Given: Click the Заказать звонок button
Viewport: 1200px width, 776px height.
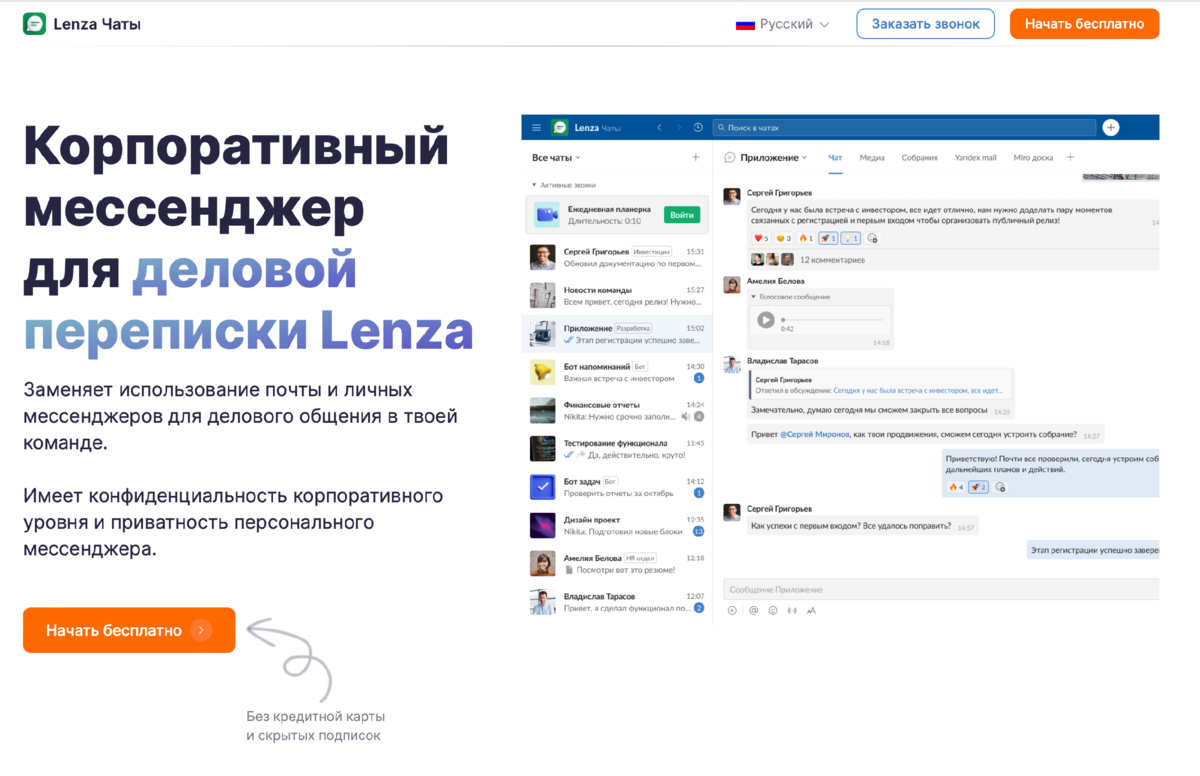Looking at the screenshot, I should pos(925,23).
